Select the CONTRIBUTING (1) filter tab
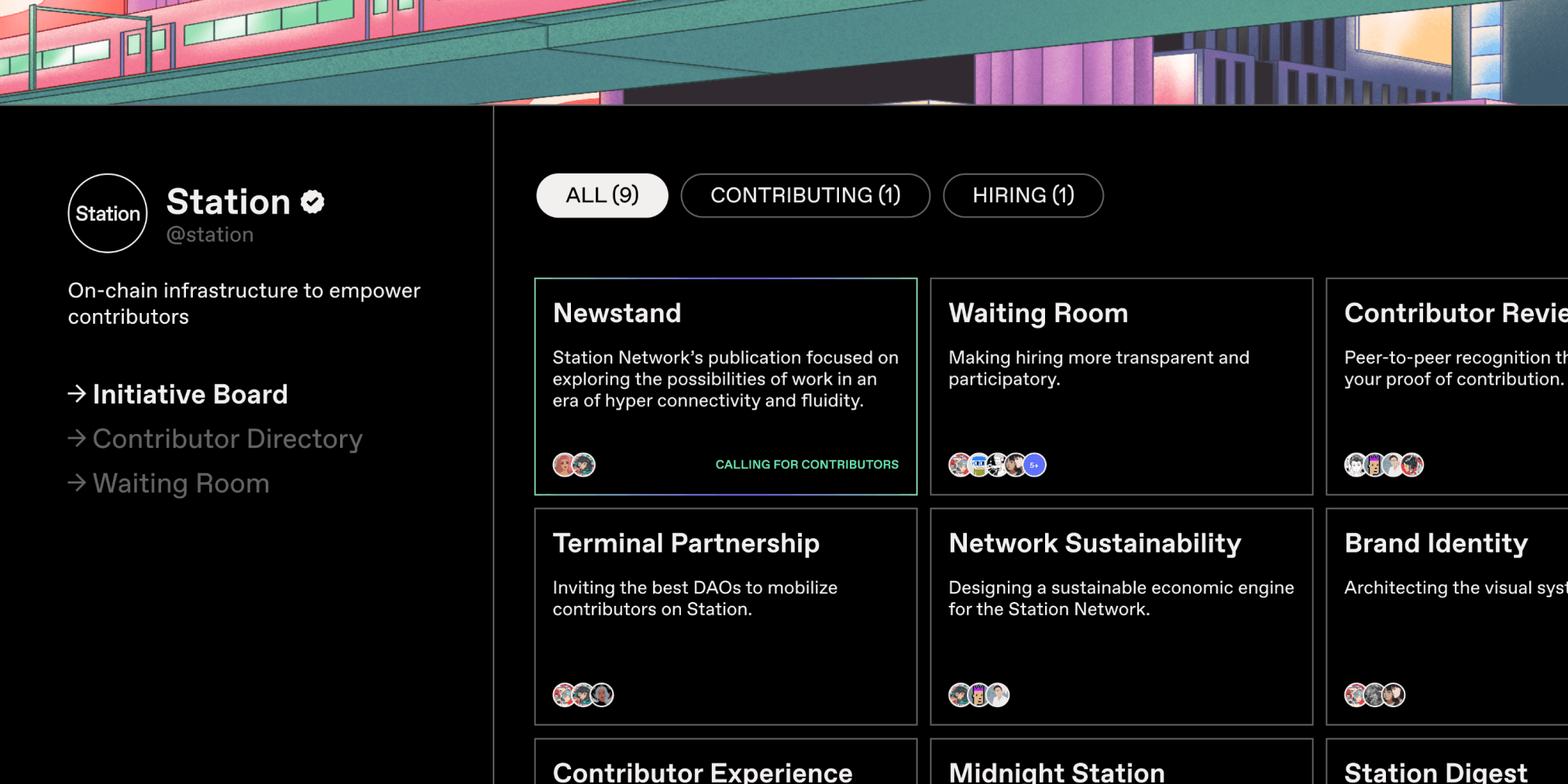Viewport: 1568px width, 784px height. coord(805,195)
